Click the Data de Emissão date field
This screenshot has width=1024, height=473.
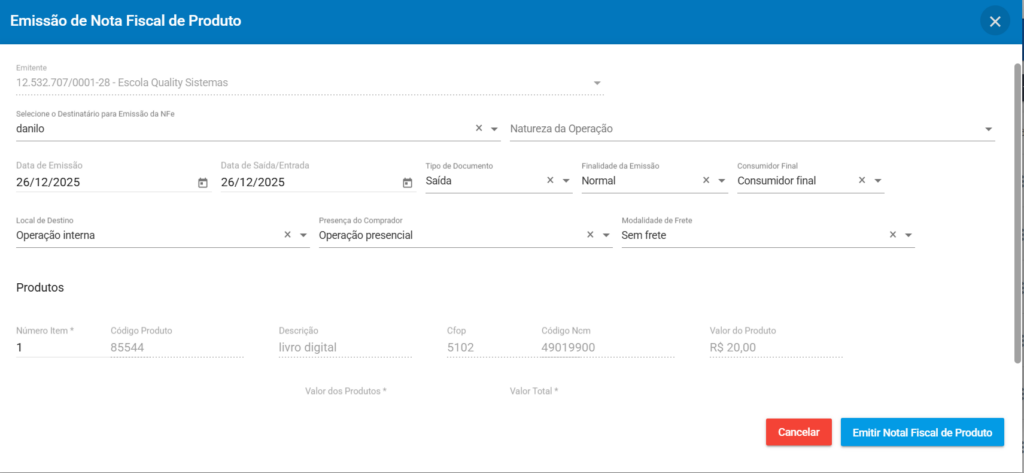point(100,182)
